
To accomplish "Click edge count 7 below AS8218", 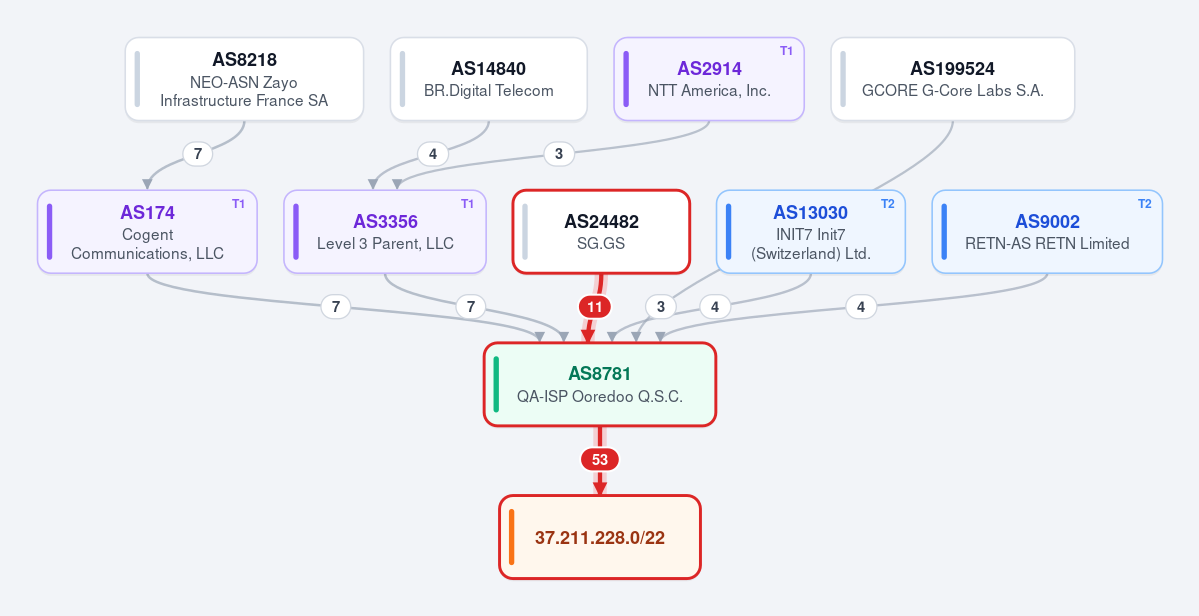I will (x=198, y=154).
